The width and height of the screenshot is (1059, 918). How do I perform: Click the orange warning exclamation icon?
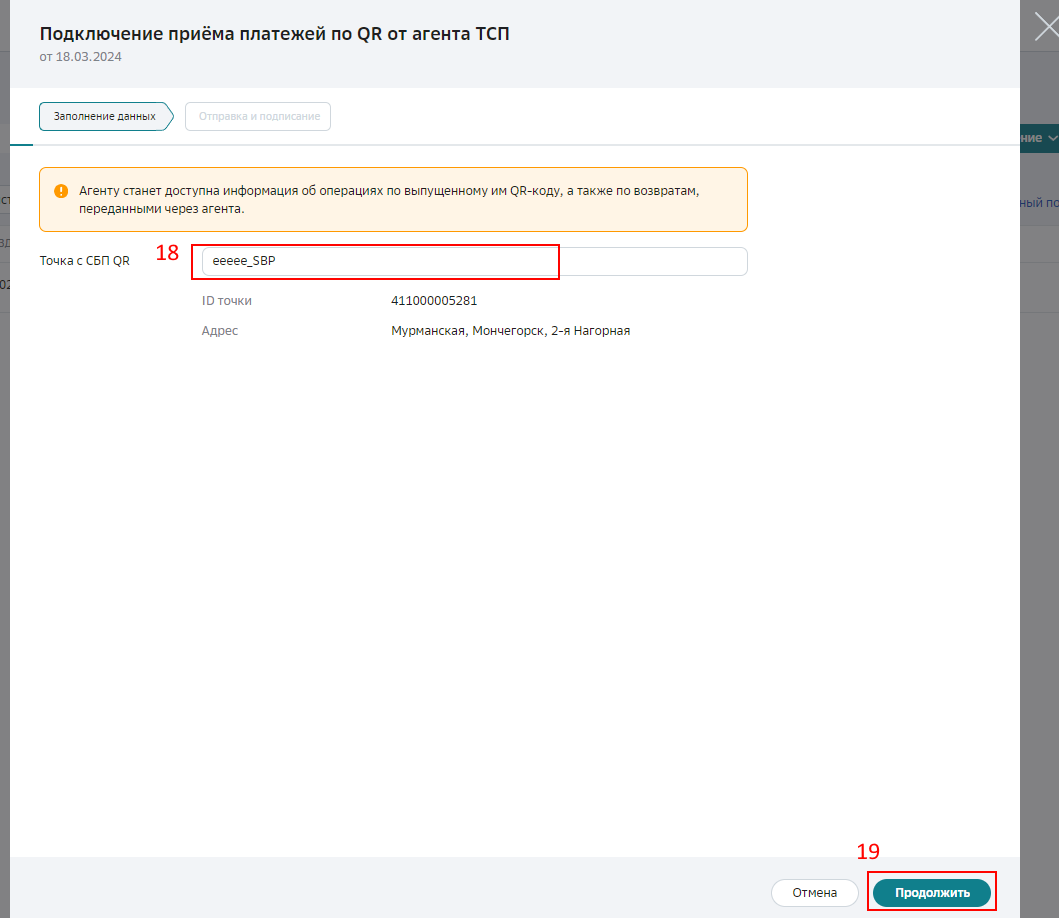click(61, 191)
